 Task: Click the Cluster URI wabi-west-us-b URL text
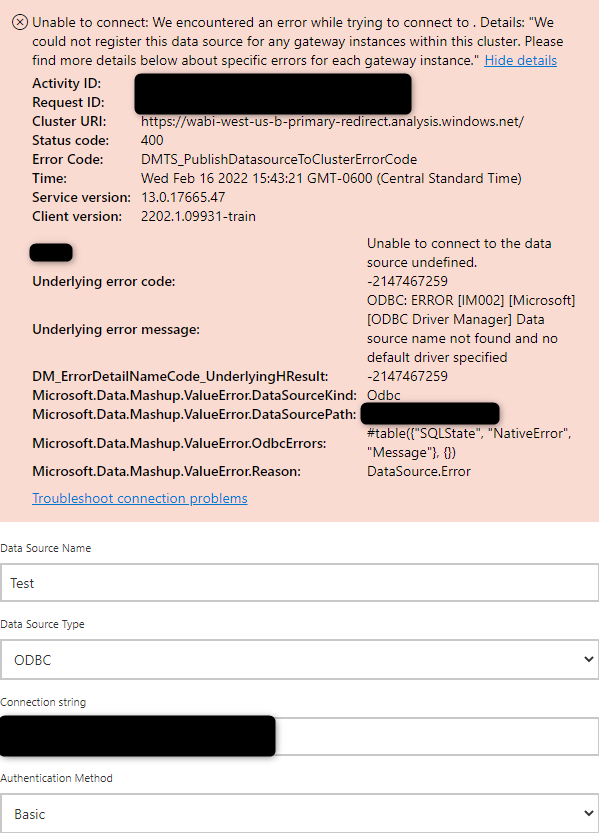click(x=332, y=122)
